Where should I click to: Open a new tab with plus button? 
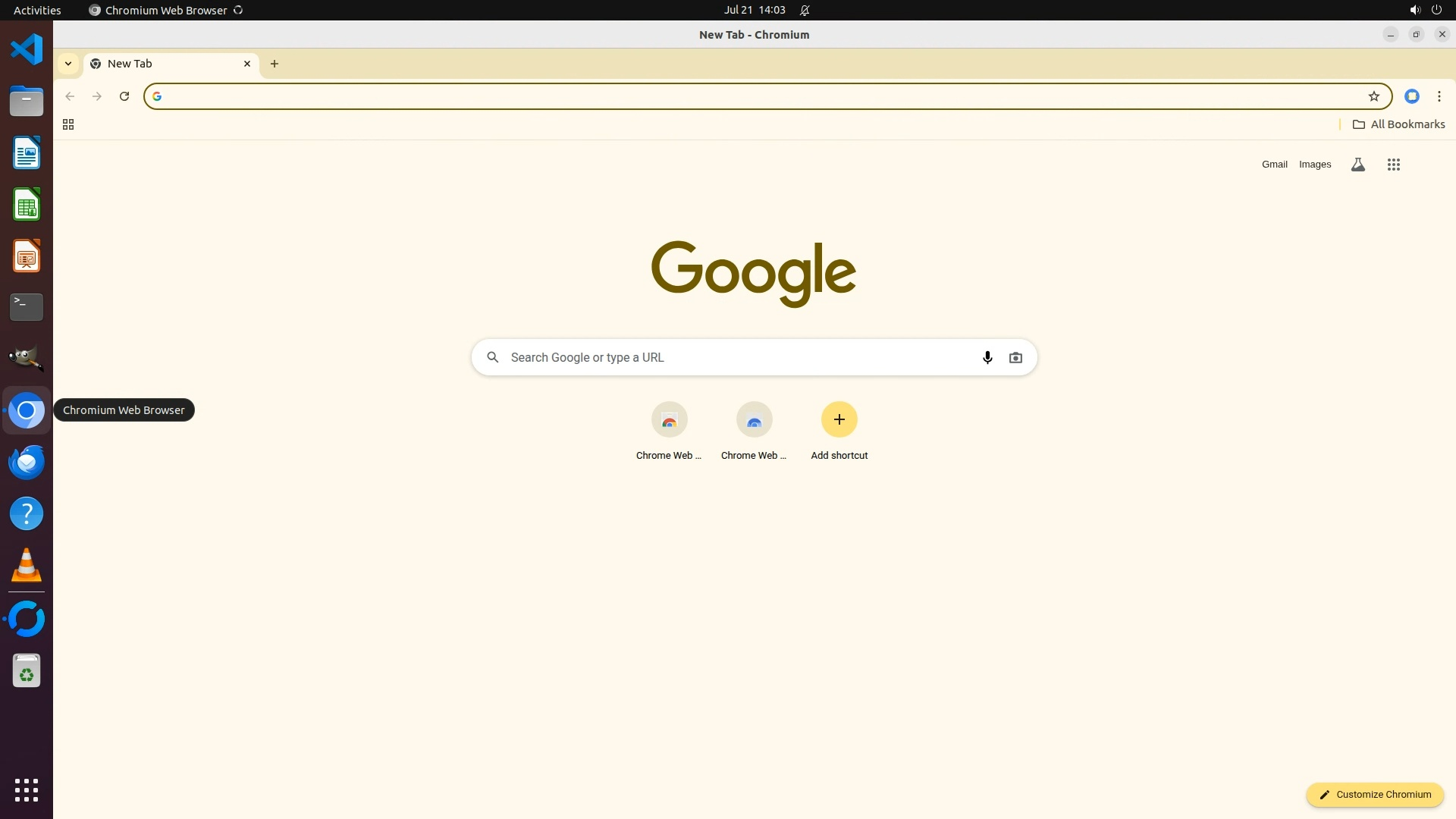275,64
